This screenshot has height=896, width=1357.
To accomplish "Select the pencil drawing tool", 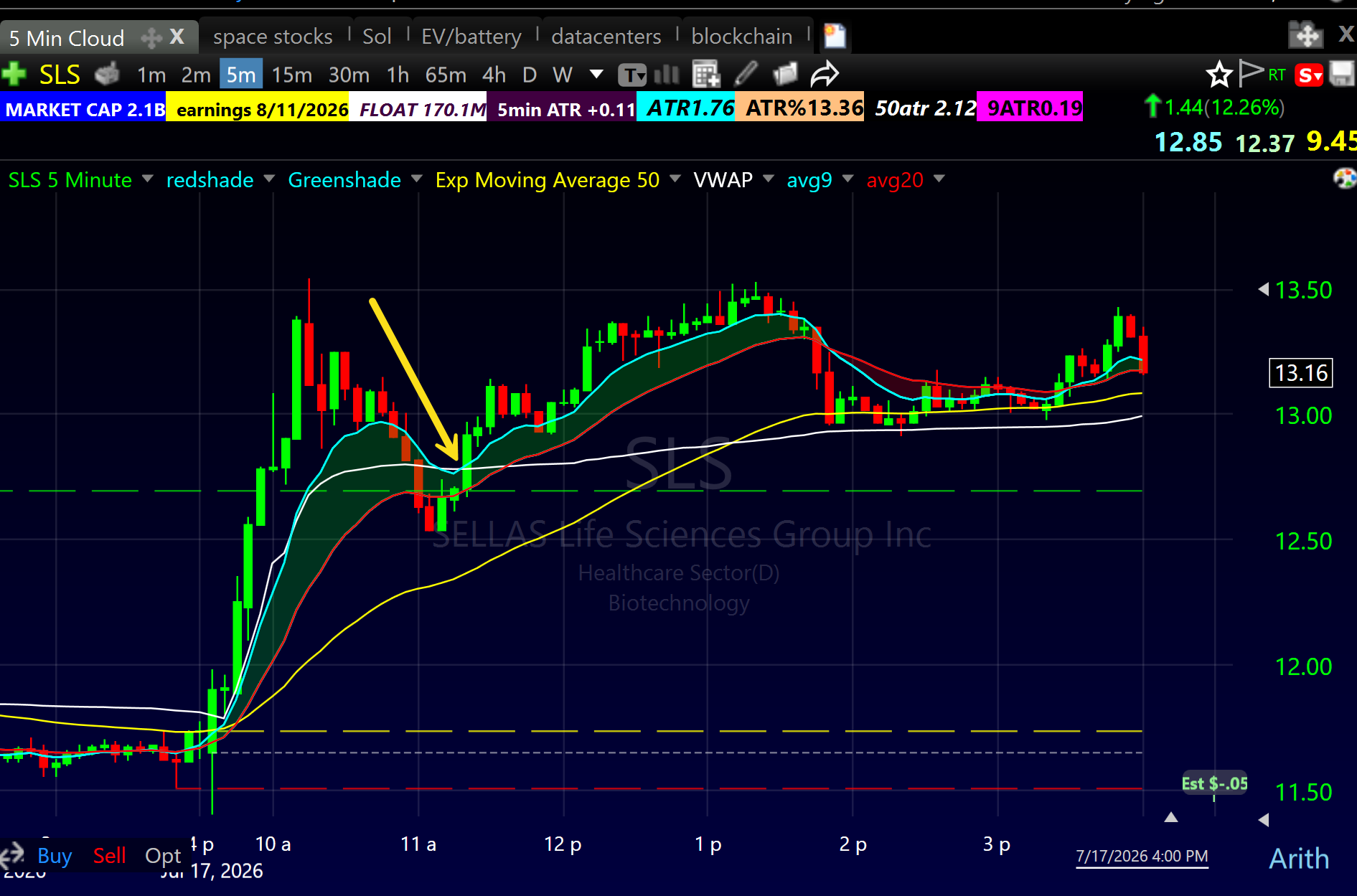I will coord(746,73).
